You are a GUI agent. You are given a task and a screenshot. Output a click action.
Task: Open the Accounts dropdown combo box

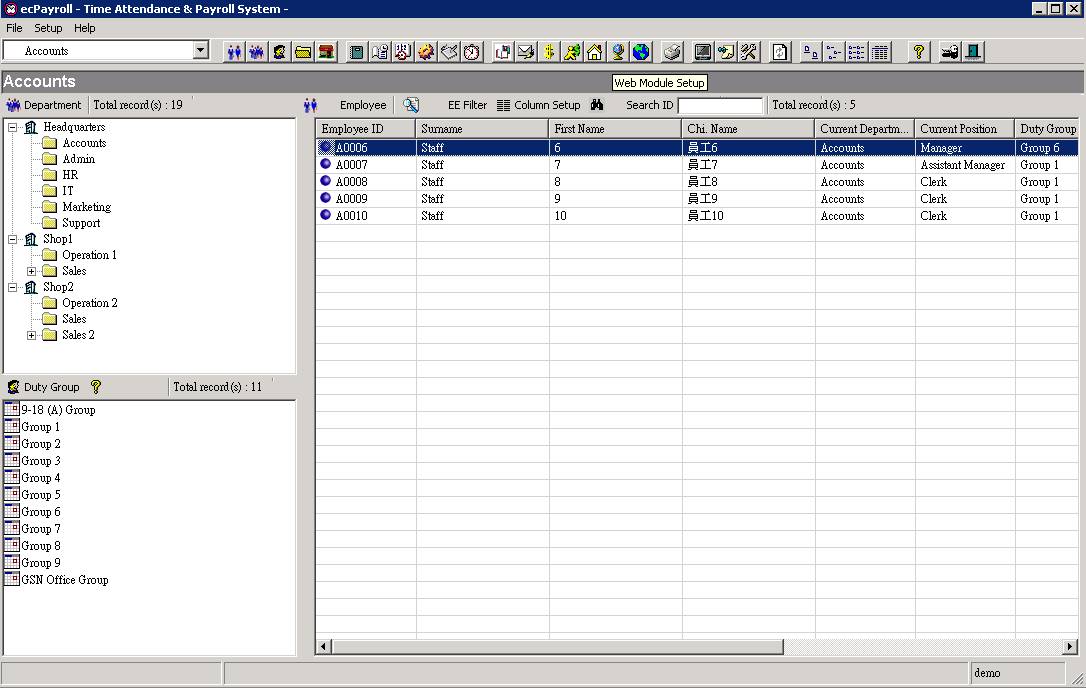tap(201, 51)
